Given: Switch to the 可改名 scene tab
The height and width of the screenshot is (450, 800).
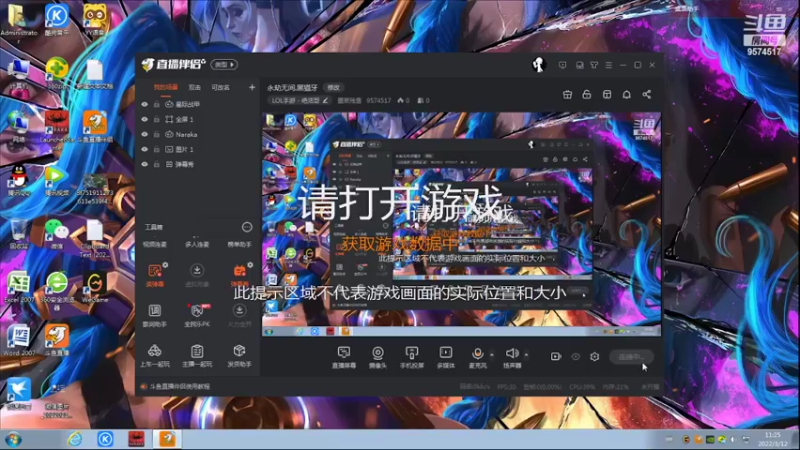Looking at the screenshot, I should [220, 88].
